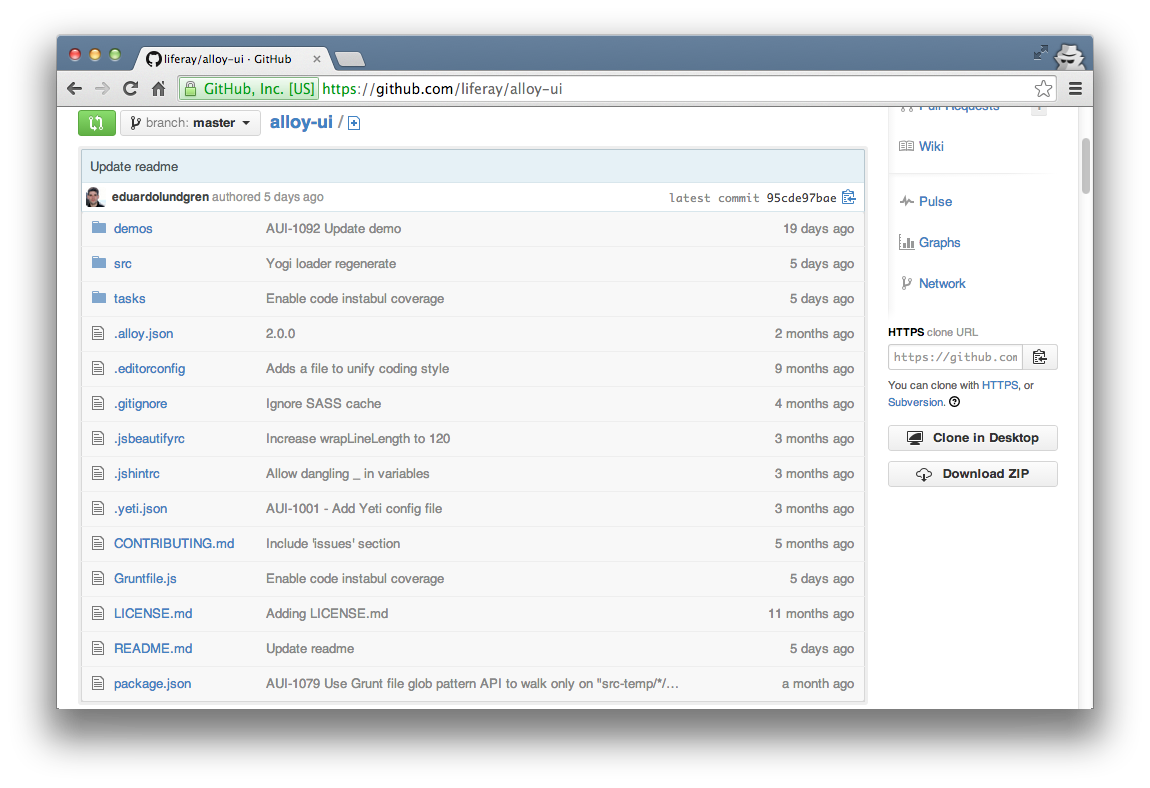Viewport: 1150px width, 788px height.
Task: Click 'Adds a file to unify coding style'
Action: point(357,368)
